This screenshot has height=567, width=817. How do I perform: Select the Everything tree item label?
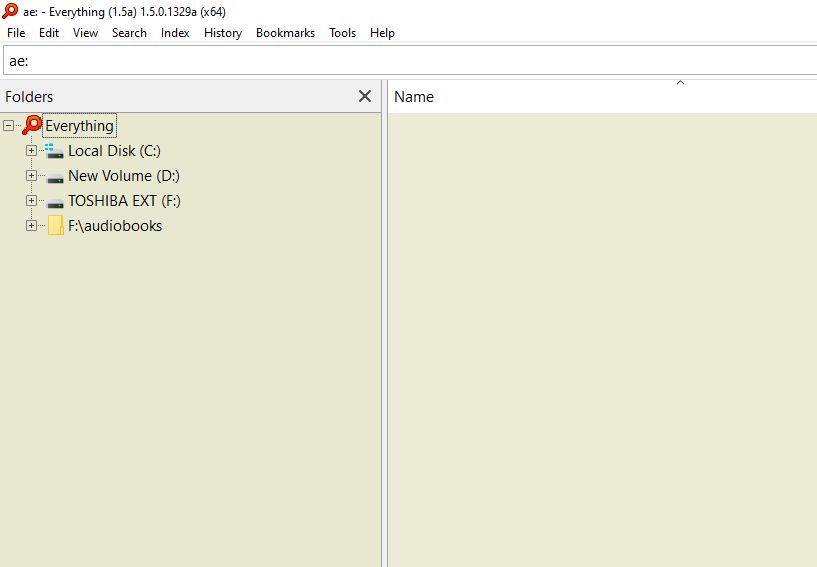click(x=79, y=126)
